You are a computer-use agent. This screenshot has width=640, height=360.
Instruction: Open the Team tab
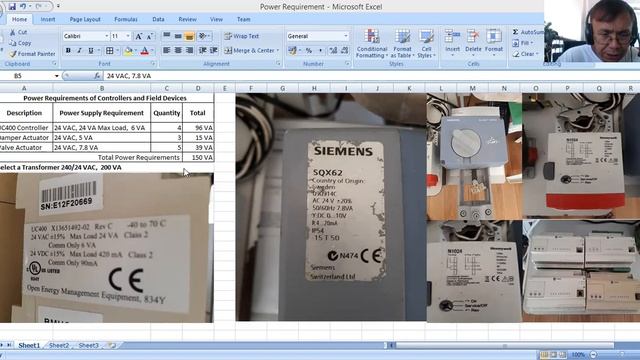(x=244, y=19)
